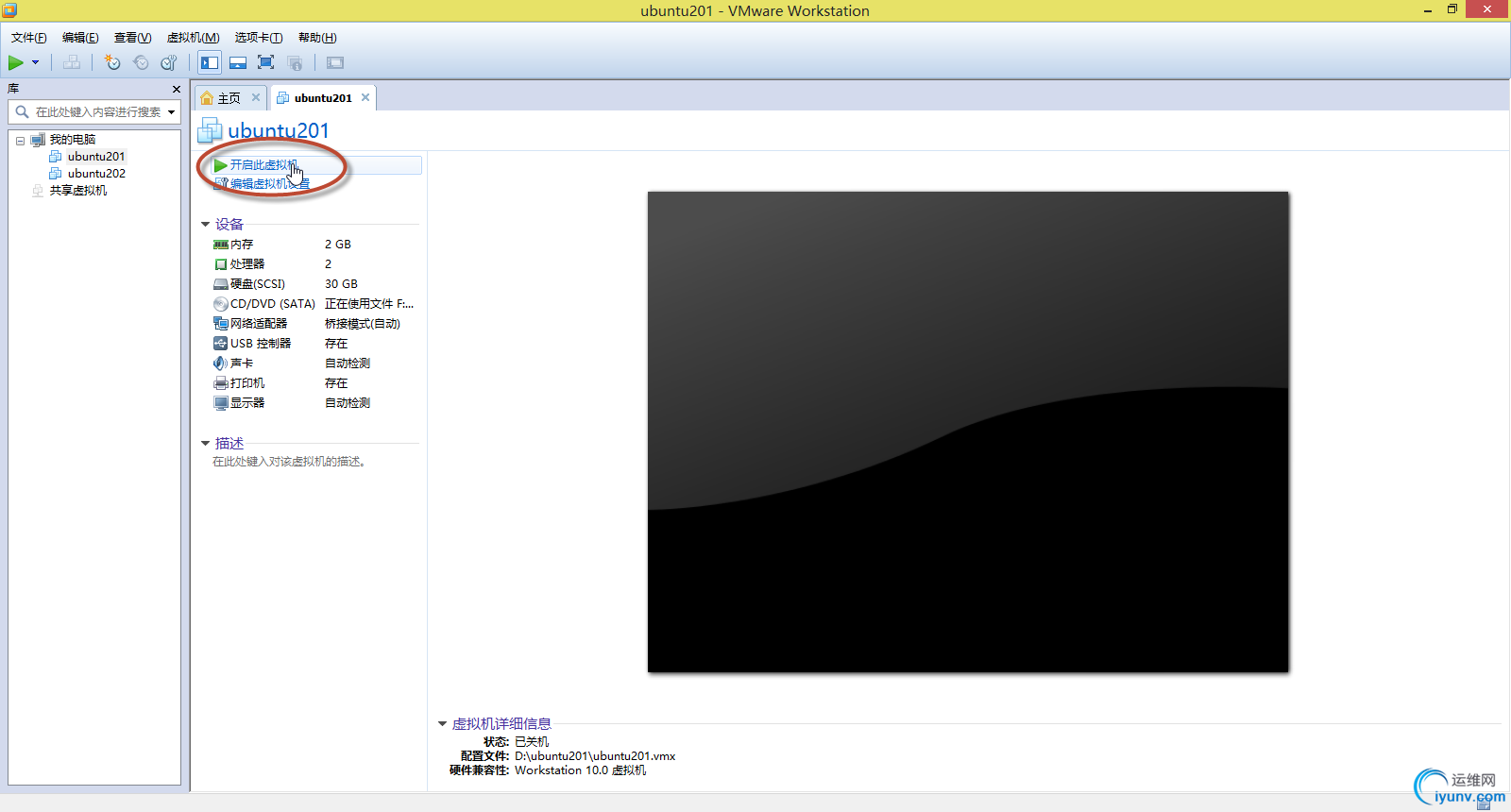Click the 开启此虚拟机 link
The height and width of the screenshot is (812, 1511).
[263, 165]
